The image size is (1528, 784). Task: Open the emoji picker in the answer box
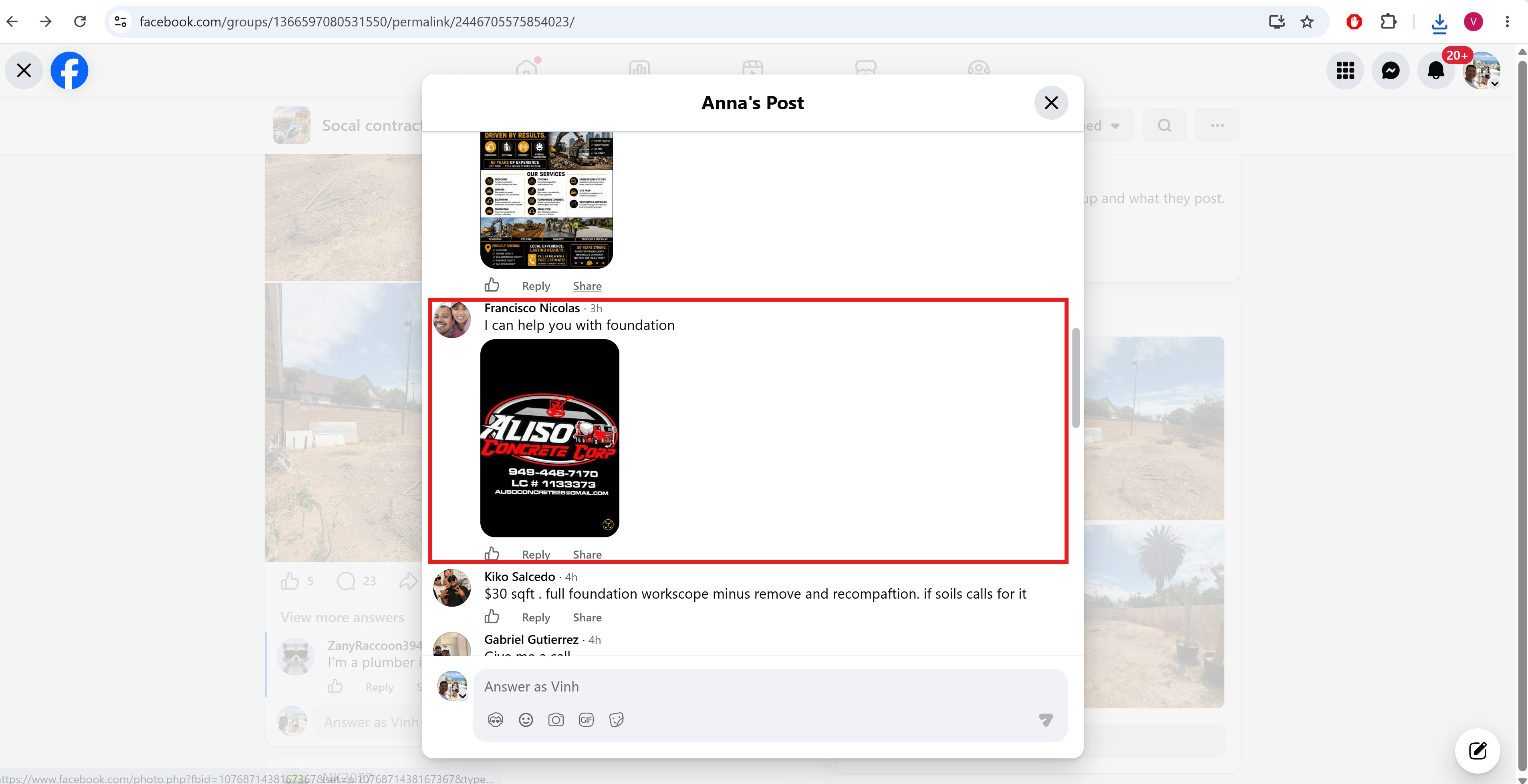coord(526,720)
